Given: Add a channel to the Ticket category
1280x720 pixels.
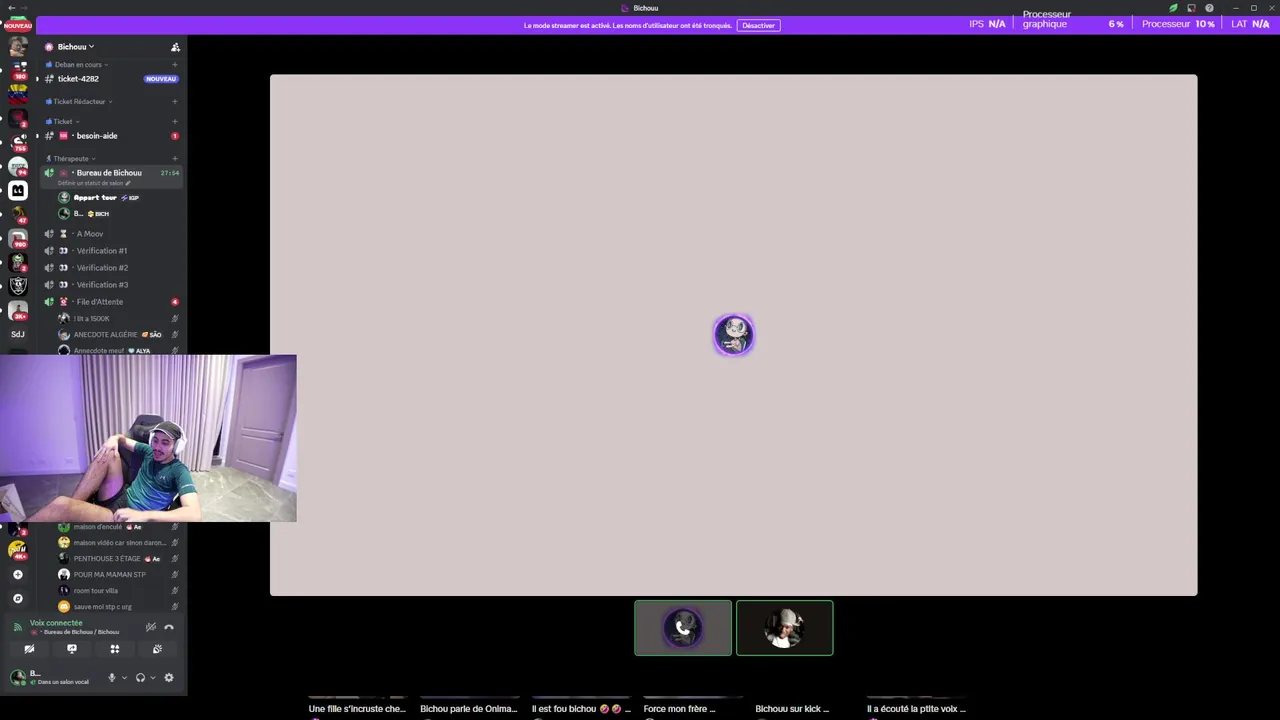Looking at the screenshot, I should coord(175,122).
